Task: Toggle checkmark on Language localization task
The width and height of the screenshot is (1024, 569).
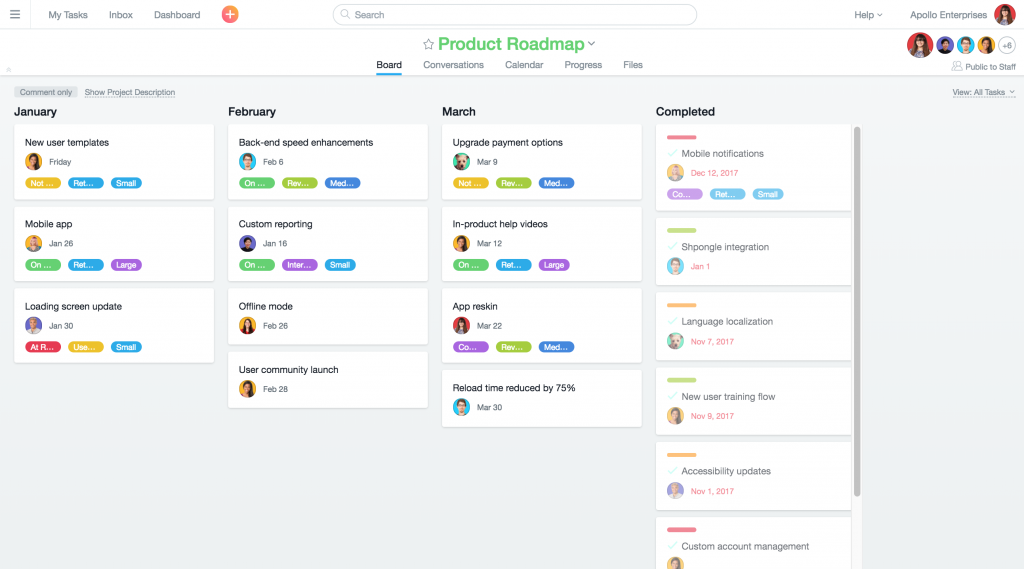Action: coord(672,321)
